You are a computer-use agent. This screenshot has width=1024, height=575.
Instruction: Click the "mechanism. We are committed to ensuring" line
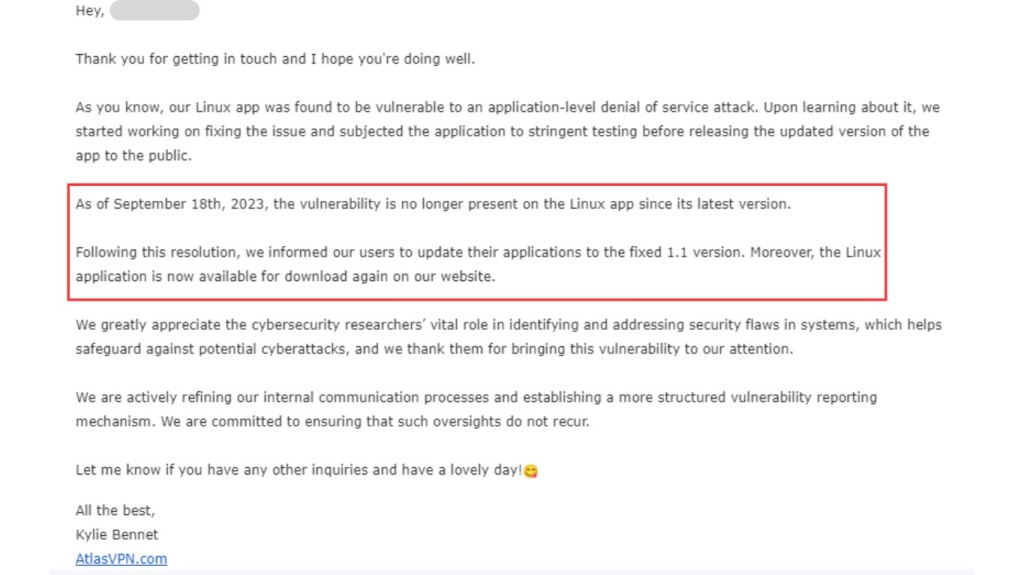(x=332, y=421)
